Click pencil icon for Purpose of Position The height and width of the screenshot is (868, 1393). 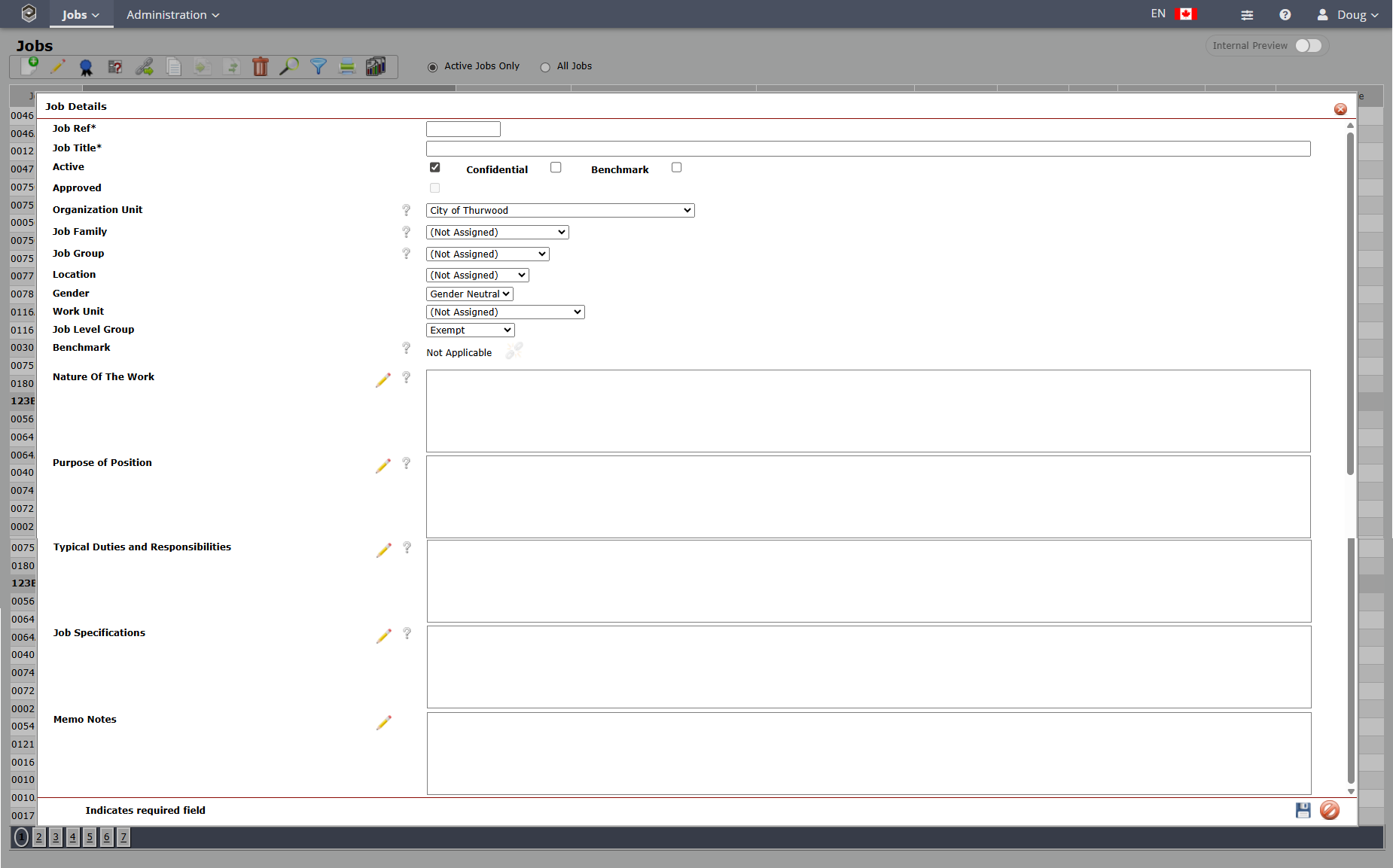point(383,466)
